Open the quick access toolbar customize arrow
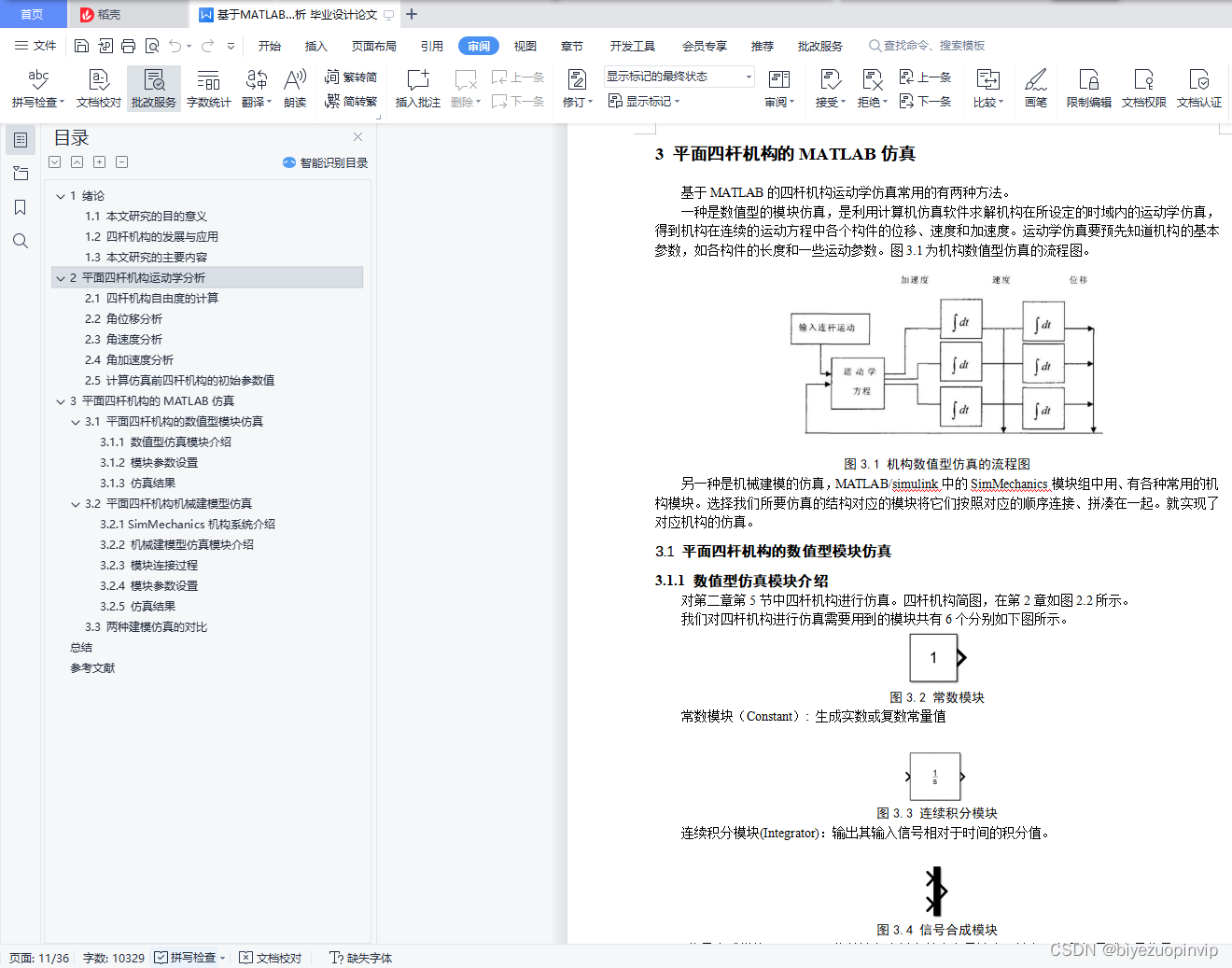Image resolution: width=1232 pixels, height=968 pixels. [231, 46]
